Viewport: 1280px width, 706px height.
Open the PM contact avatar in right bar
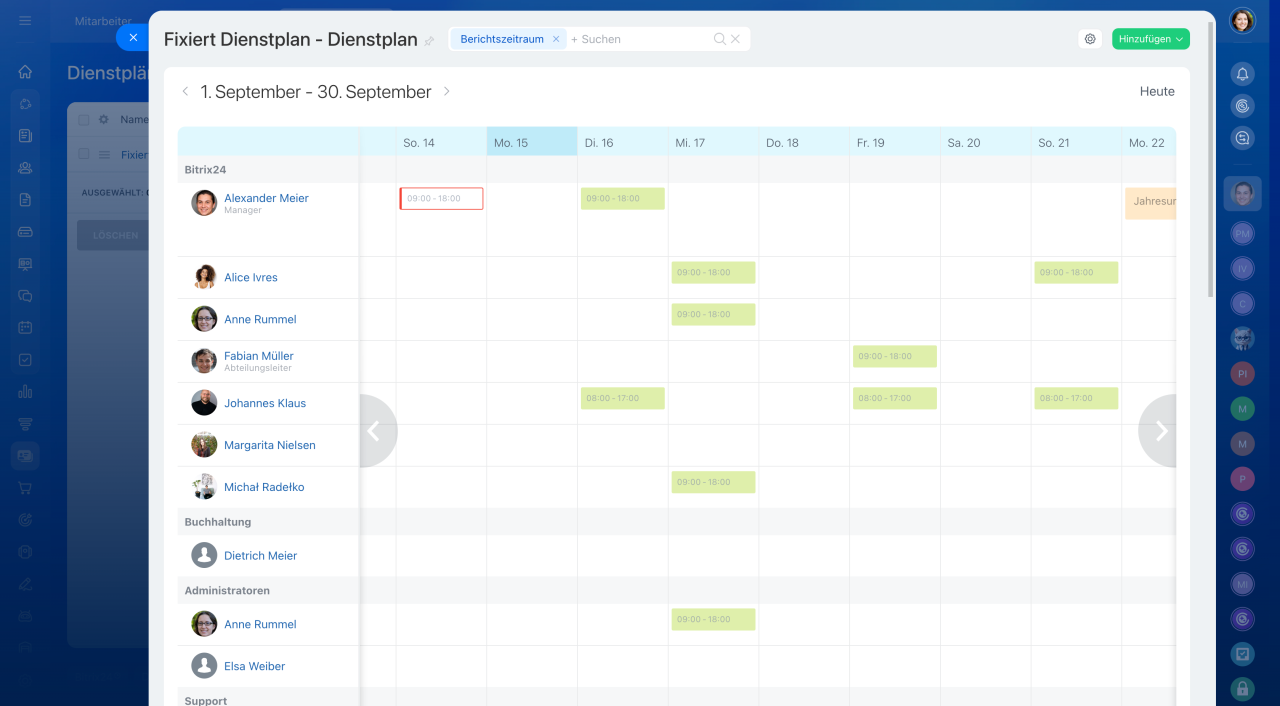pos(1242,233)
